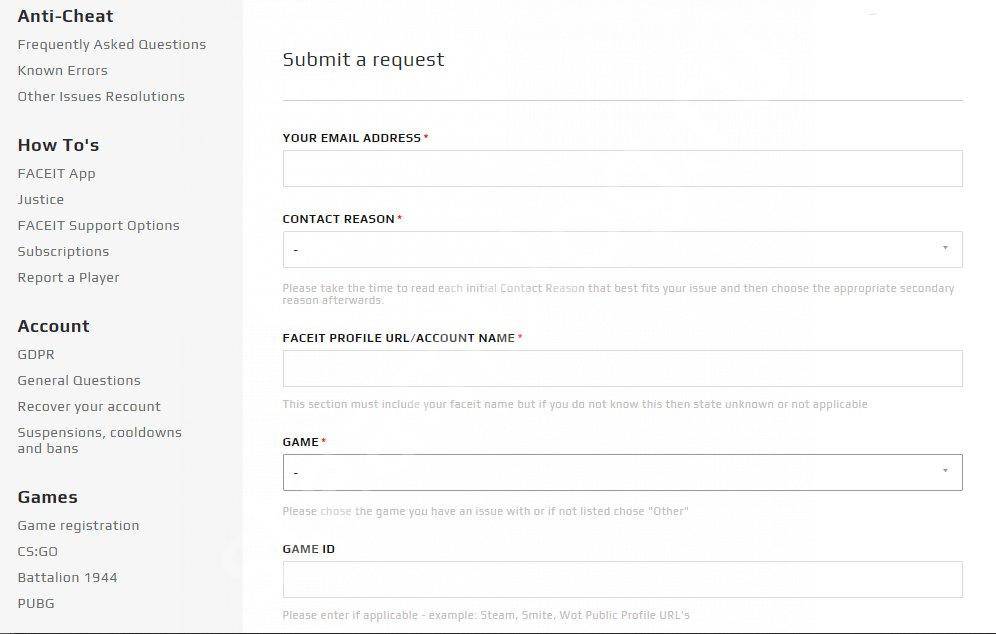This screenshot has width=996, height=634.
Task: Open the Game registration link
Action: pyautogui.click(x=78, y=526)
